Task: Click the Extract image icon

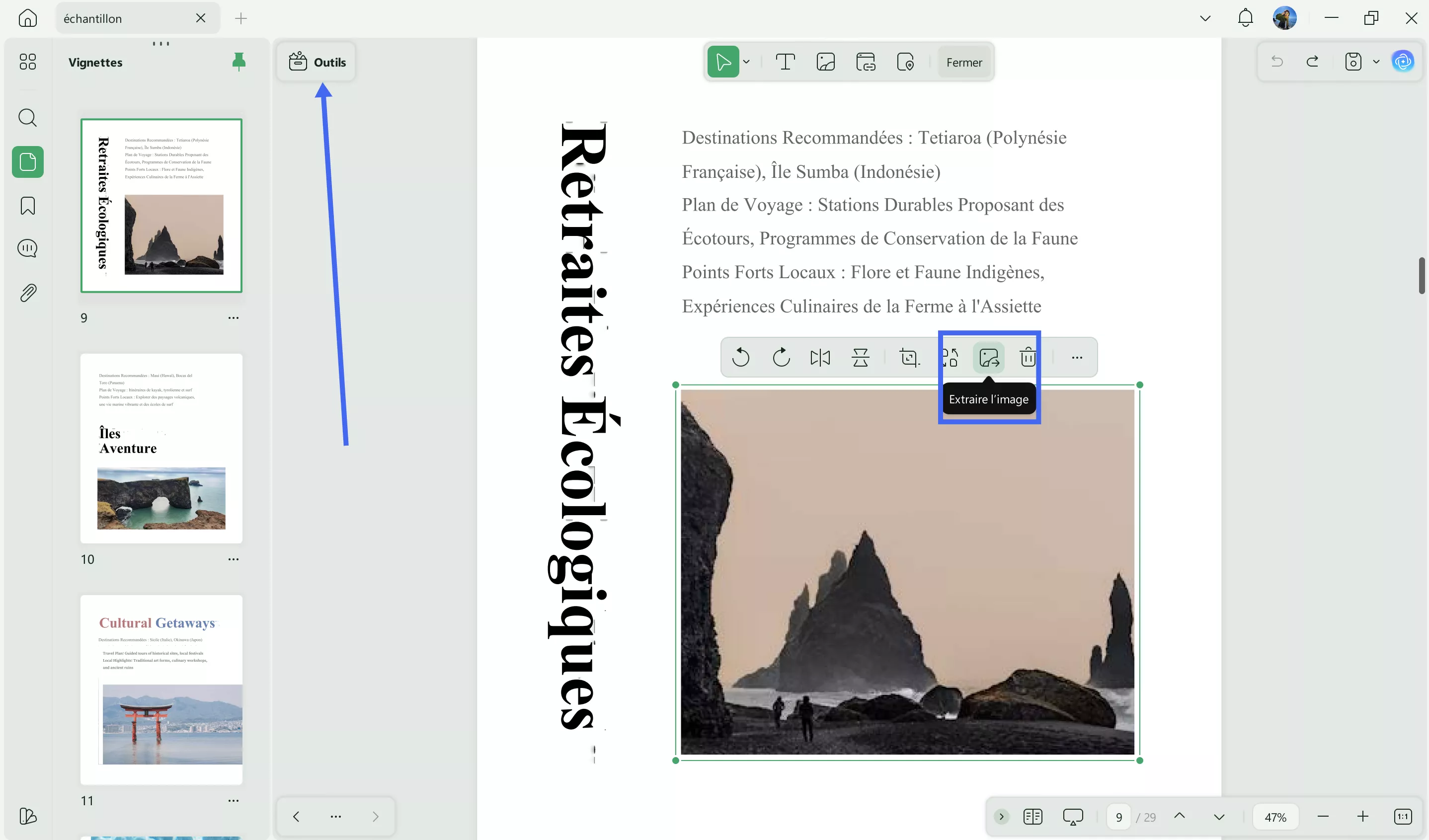Action: tap(988, 358)
